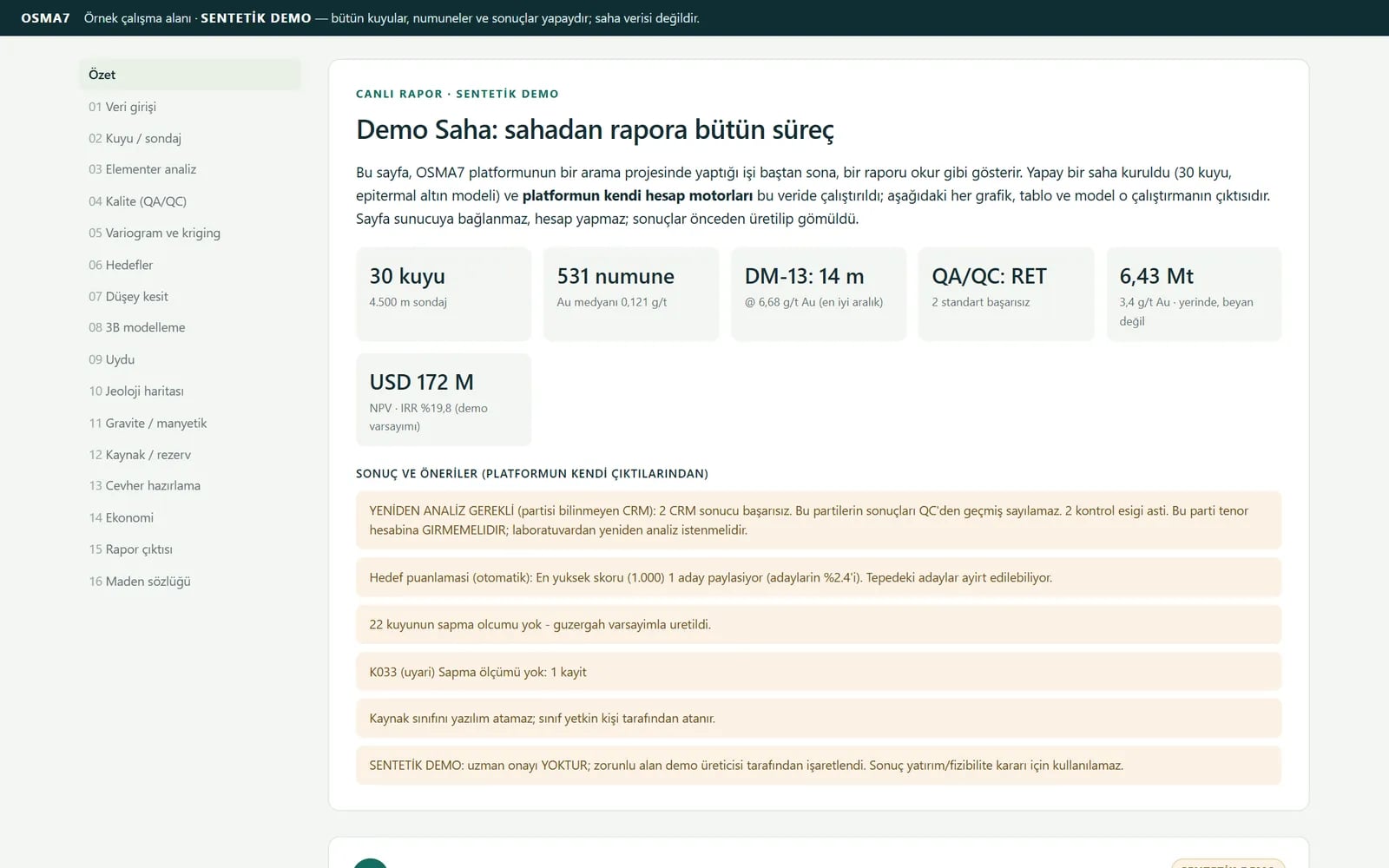Select the K033 (uyari) warning row
The width and height of the screenshot is (1389, 868).
point(819,672)
